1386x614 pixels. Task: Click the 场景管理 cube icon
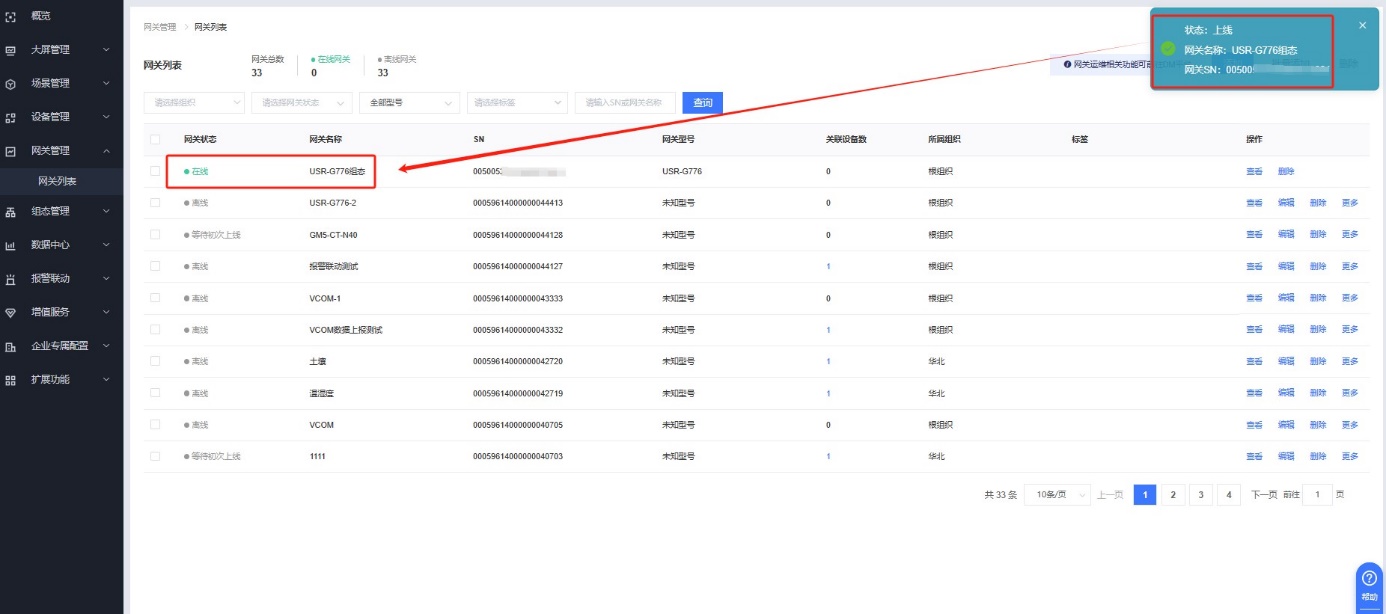[11, 84]
